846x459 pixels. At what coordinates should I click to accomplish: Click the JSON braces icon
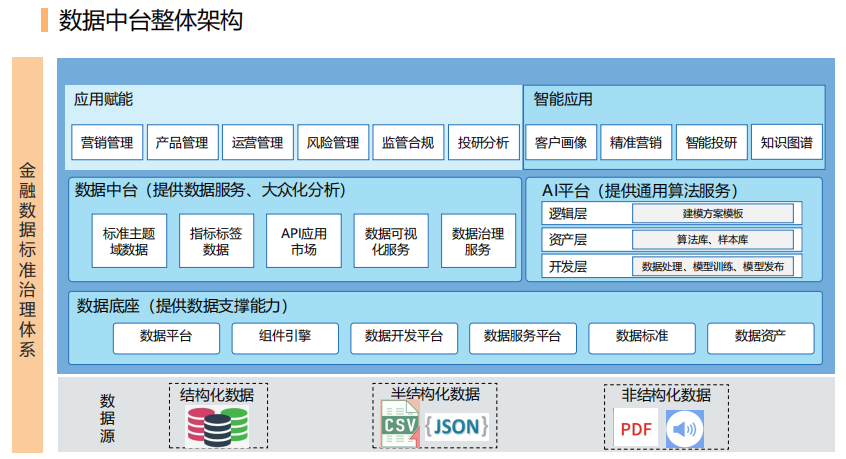456,427
